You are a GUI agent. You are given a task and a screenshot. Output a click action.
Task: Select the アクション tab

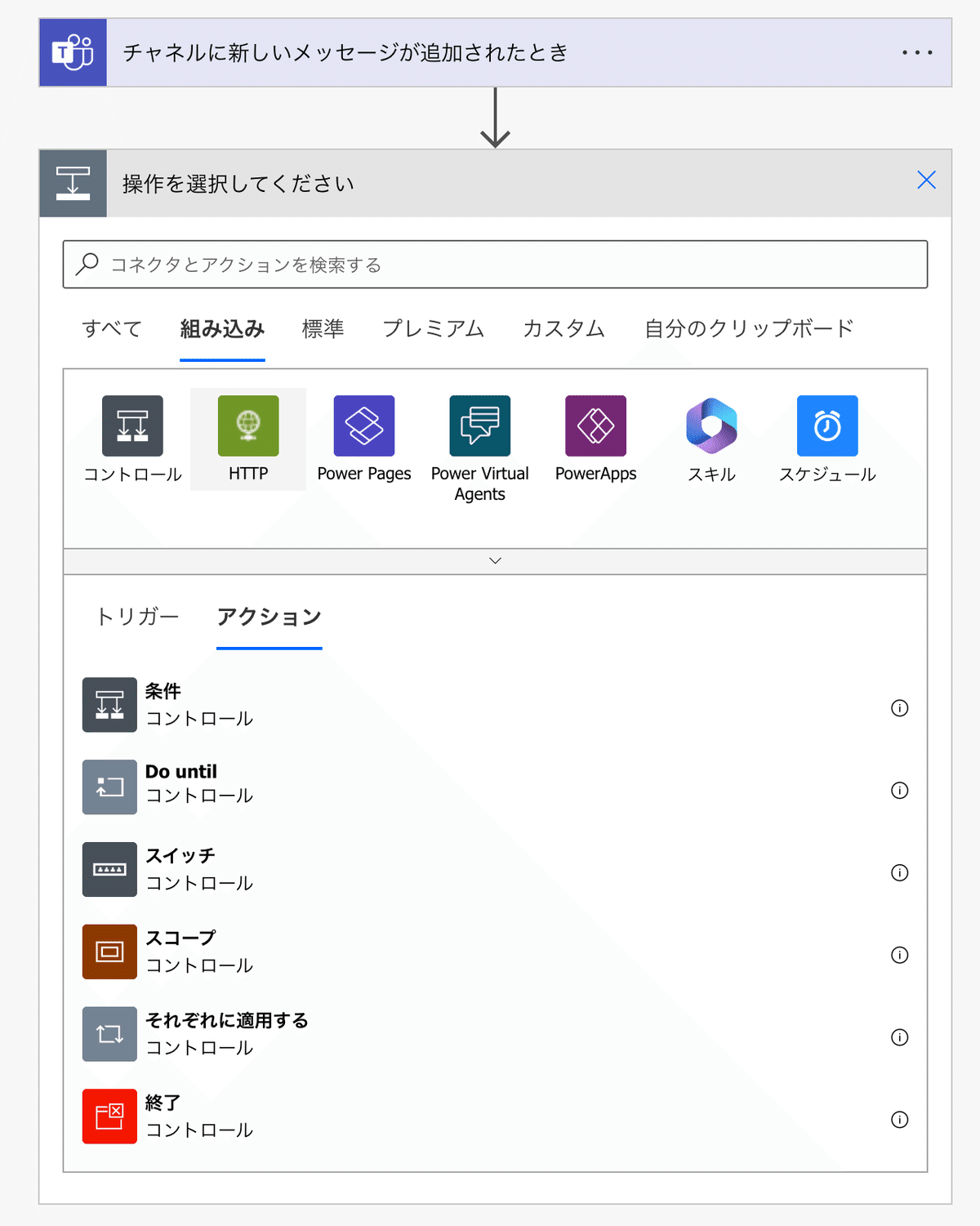point(269,616)
